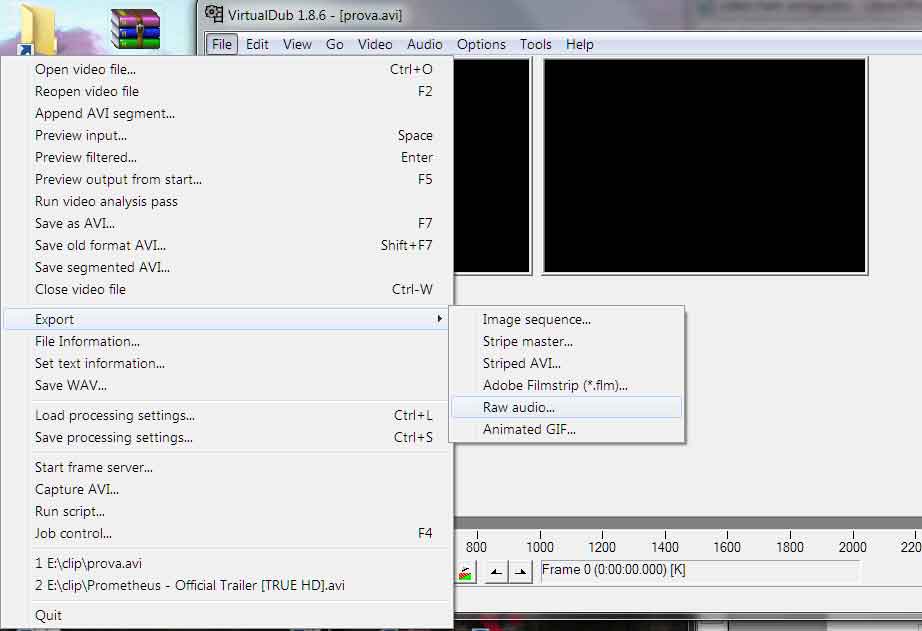Open the Help menu

tap(579, 44)
